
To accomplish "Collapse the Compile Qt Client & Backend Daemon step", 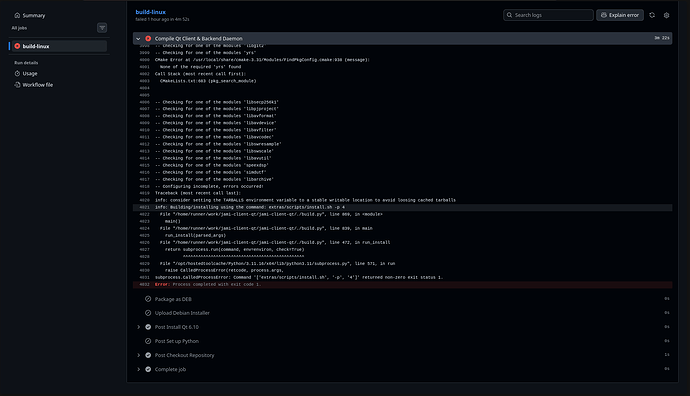I will [139, 39].
